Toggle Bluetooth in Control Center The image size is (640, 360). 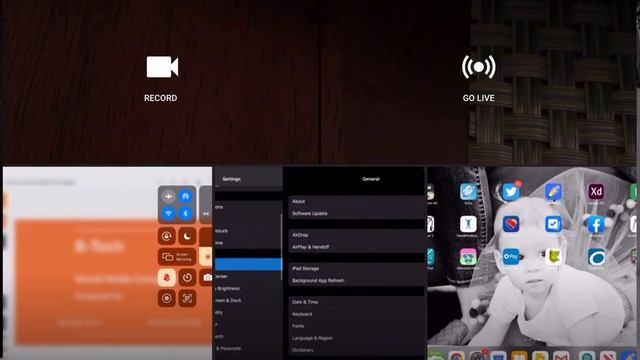186,213
